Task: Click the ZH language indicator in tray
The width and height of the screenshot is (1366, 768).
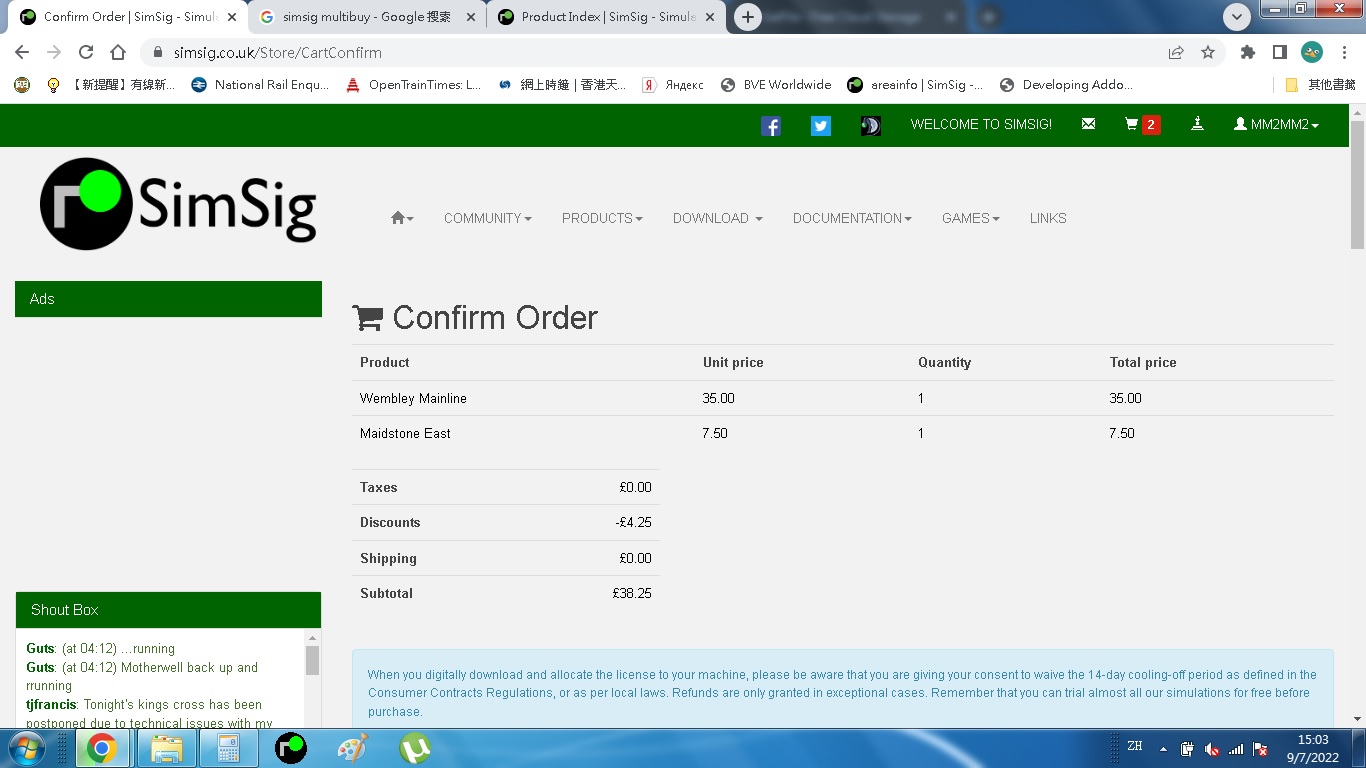Action: point(1135,746)
